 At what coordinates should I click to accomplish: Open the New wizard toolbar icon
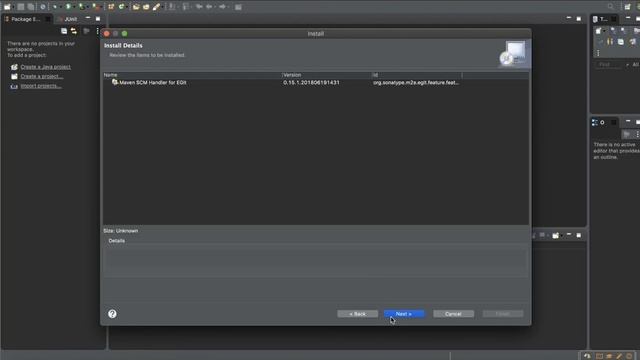(x=7, y=7)
